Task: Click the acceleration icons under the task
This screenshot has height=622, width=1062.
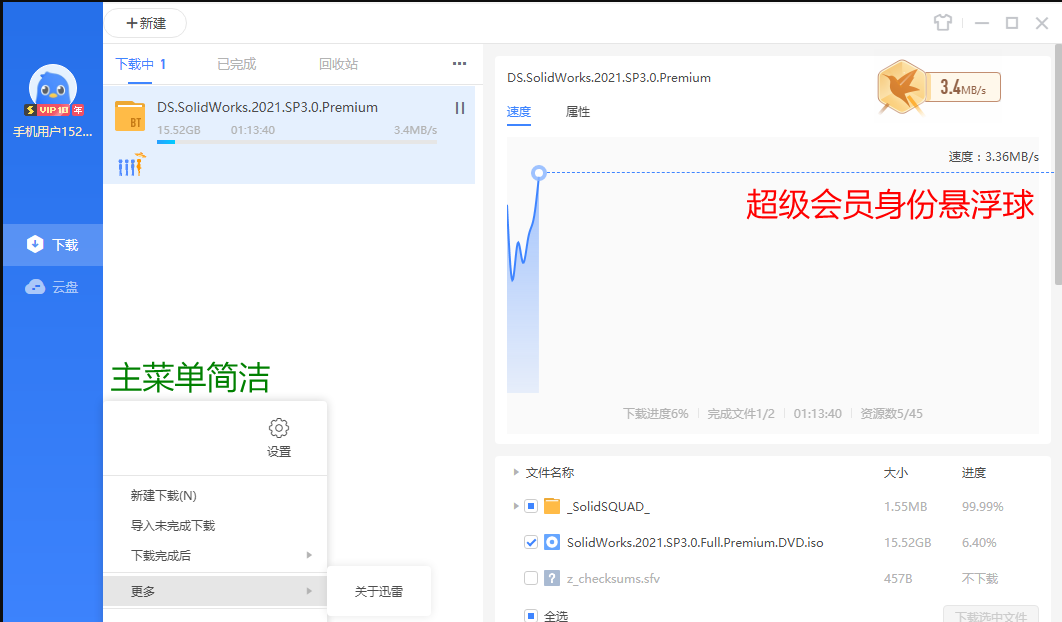Action: point(131,164)
